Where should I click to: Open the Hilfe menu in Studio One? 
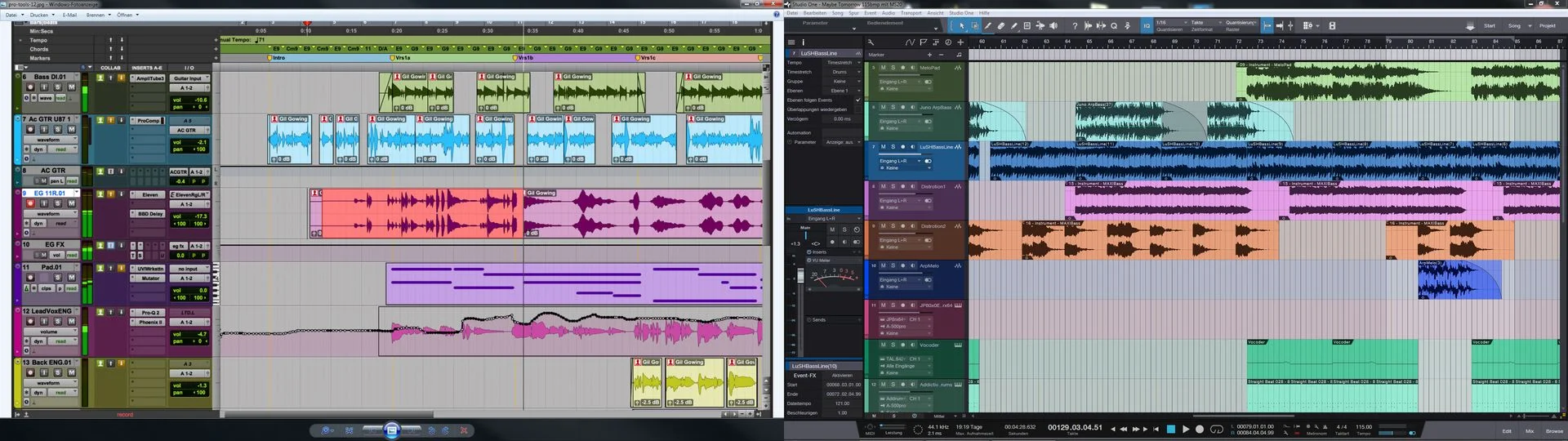[x=984, y=13]
